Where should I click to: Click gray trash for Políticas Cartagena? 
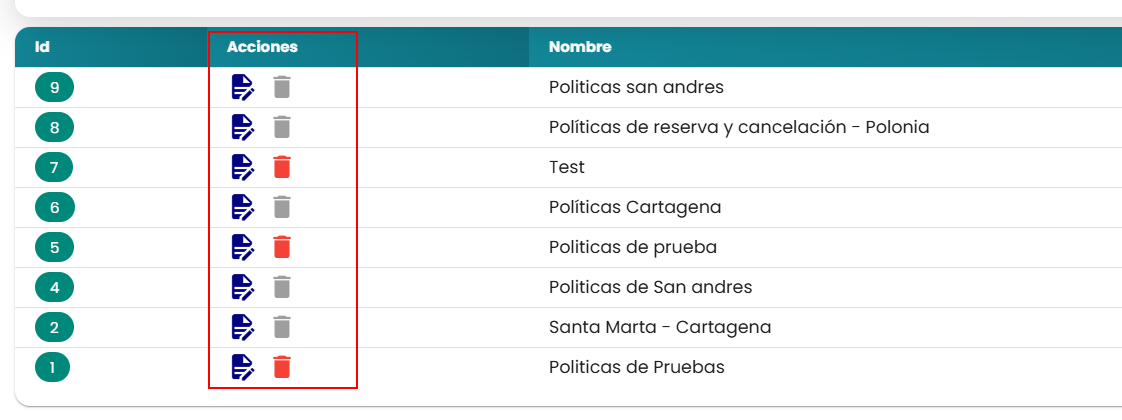point(283,207)
